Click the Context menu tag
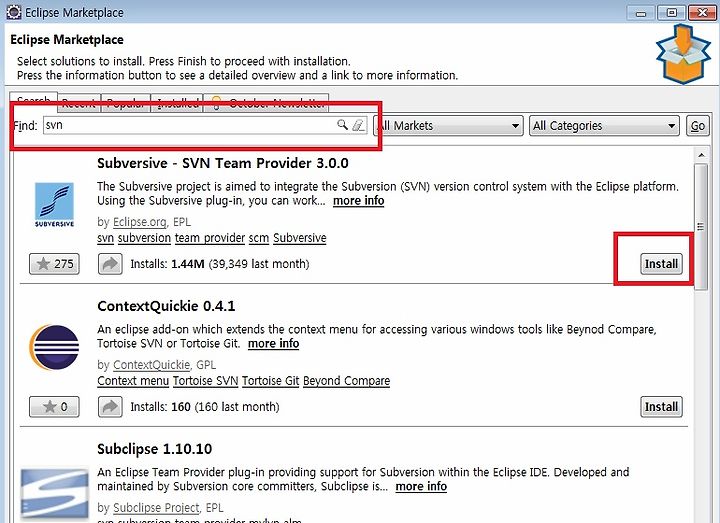The image size is (720, 523). (x=133, y=381)
